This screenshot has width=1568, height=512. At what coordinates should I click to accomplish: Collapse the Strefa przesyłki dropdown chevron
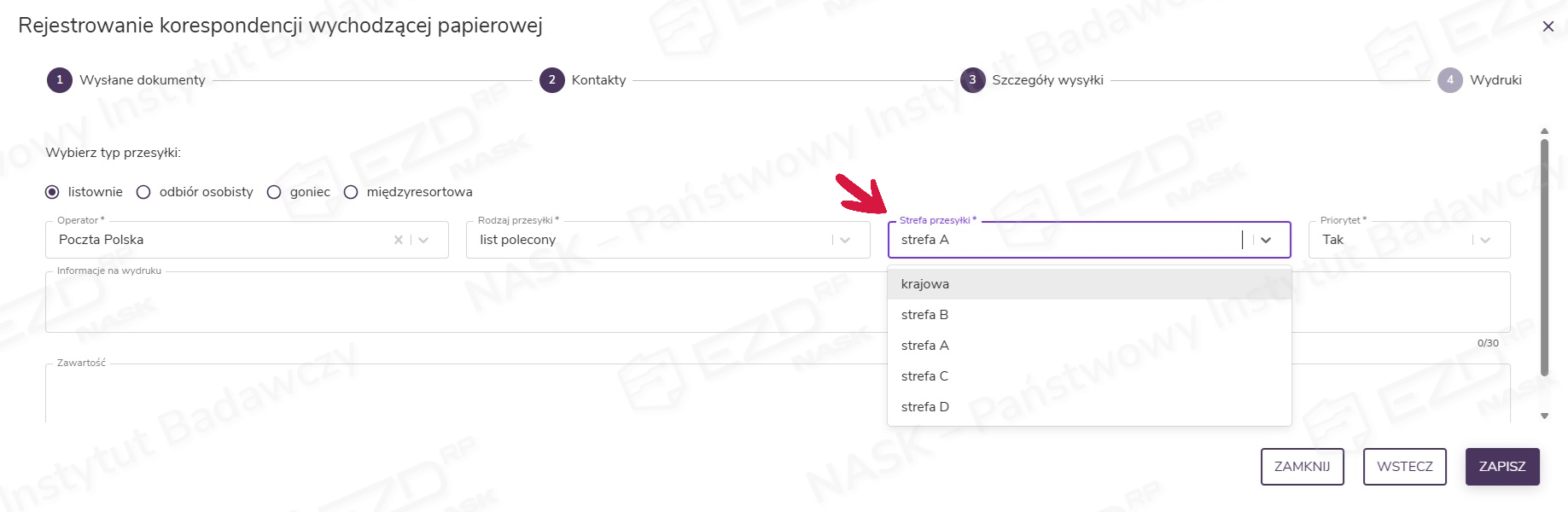1266,240
